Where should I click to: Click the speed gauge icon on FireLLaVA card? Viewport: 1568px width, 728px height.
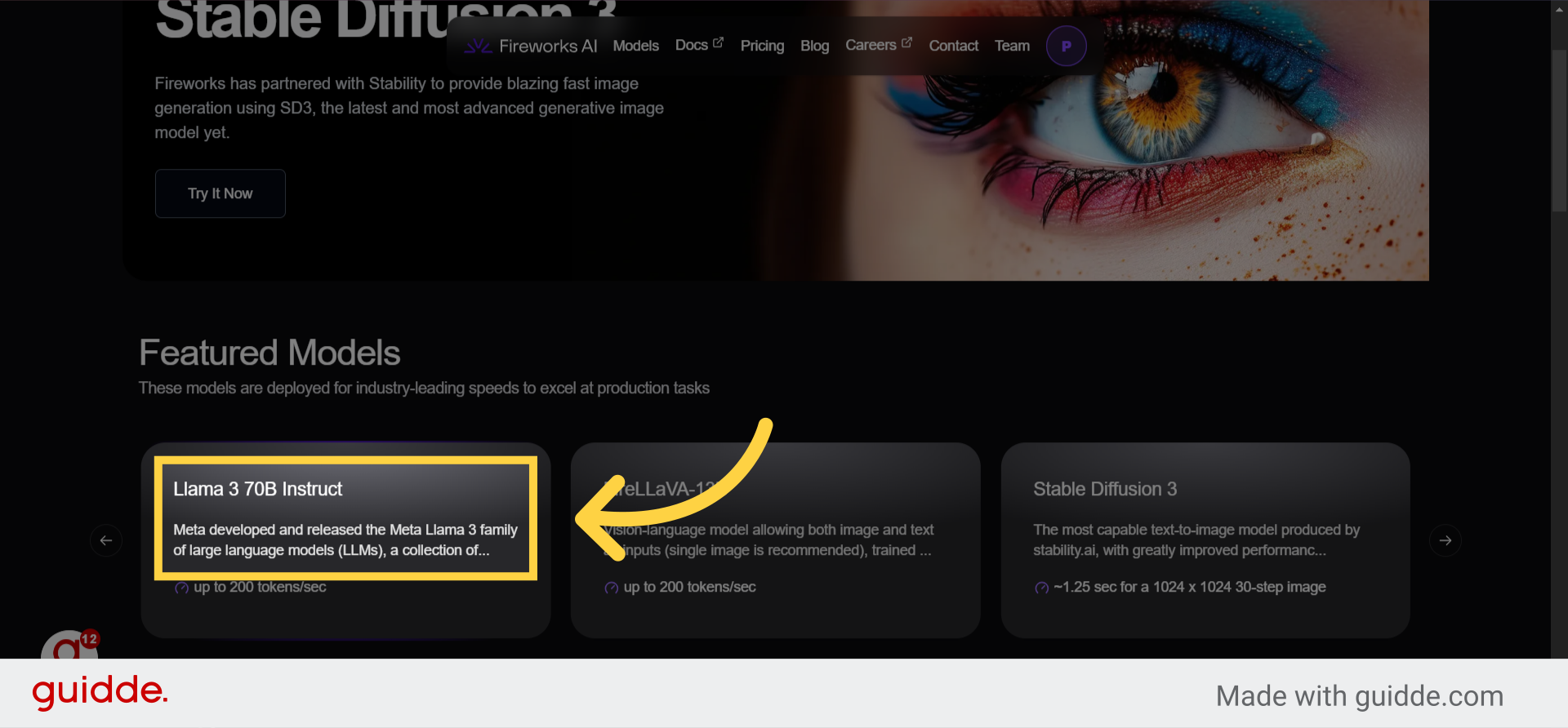(611, 588)
